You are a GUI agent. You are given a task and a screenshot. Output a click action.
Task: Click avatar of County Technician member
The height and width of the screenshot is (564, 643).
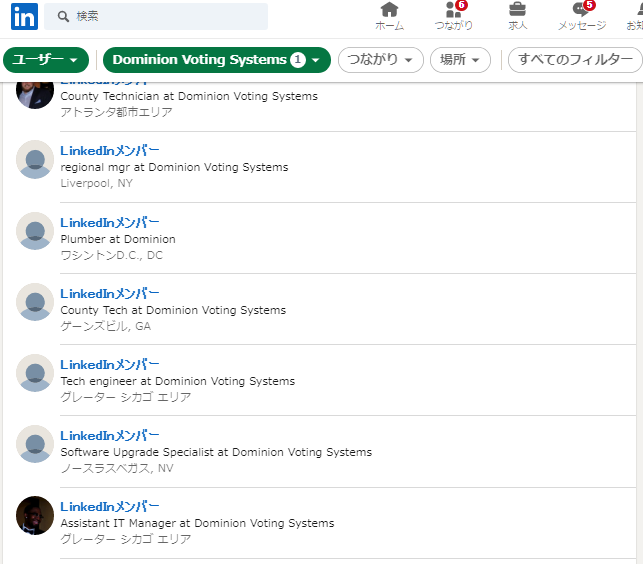point(35,95)
